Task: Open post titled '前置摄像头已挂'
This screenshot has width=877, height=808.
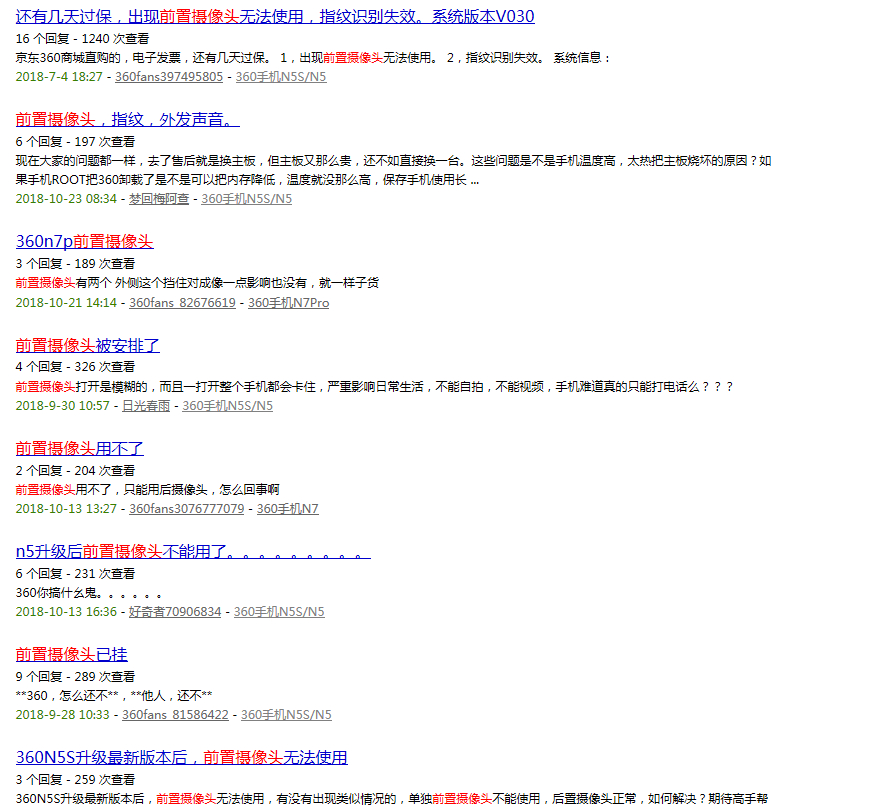Action: pyautogui.click(x=72, y=654)
